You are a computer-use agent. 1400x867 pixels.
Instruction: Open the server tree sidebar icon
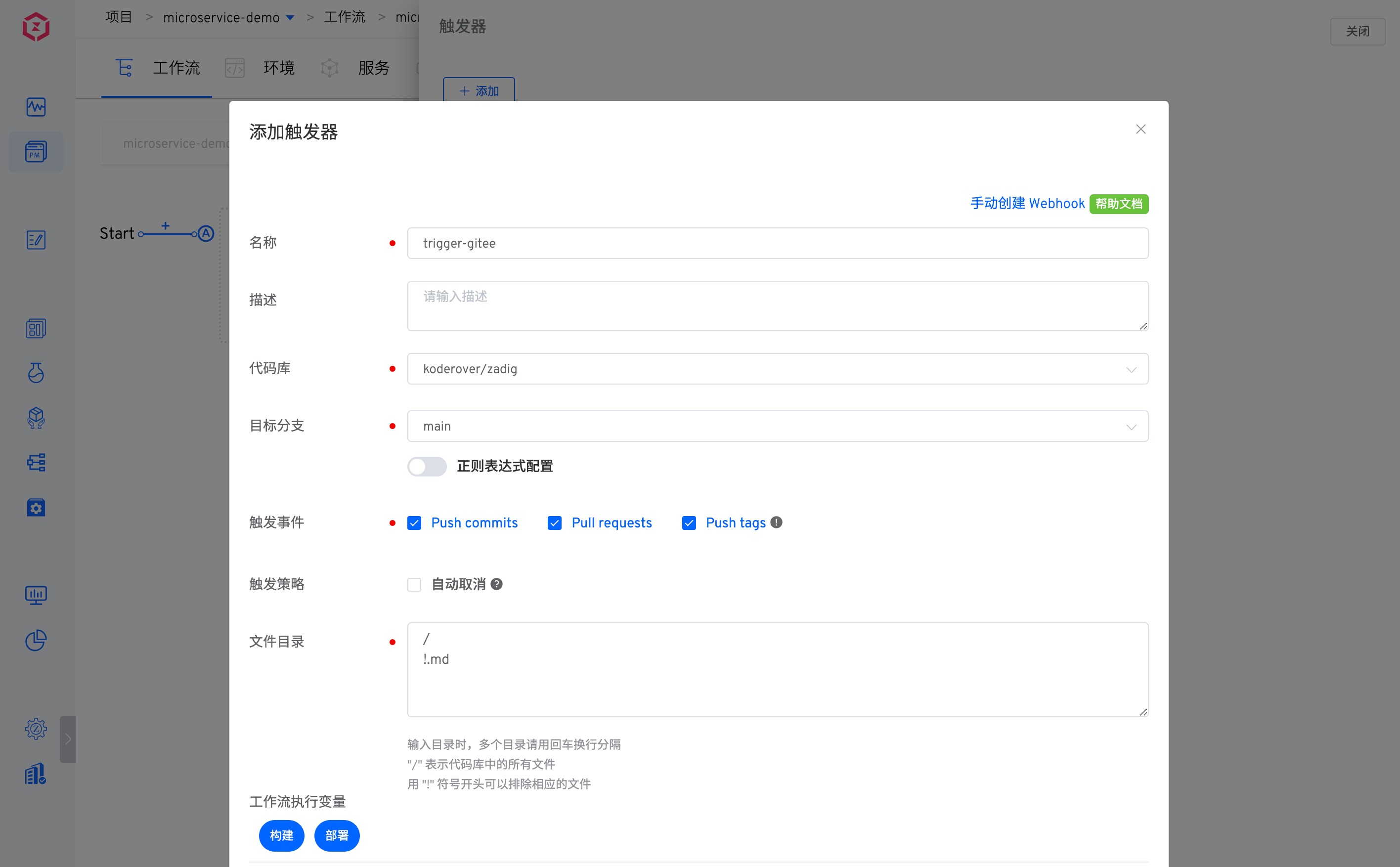click(x=36, y=462)
